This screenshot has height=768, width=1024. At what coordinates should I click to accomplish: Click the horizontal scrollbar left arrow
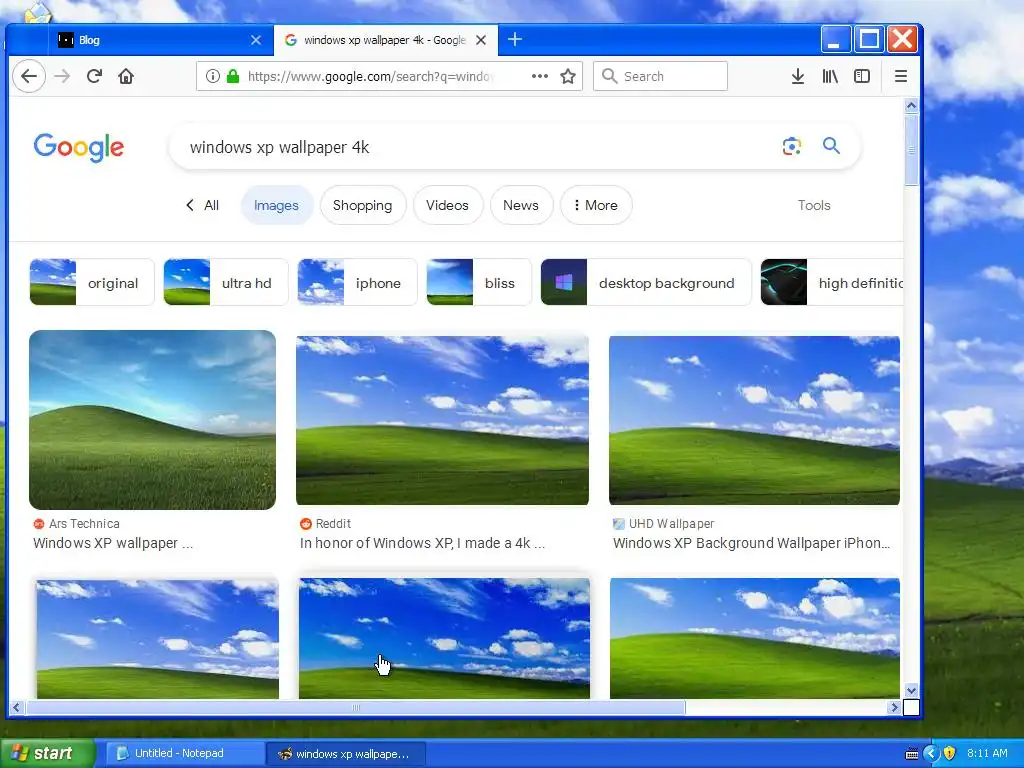(x=16, y=707)
